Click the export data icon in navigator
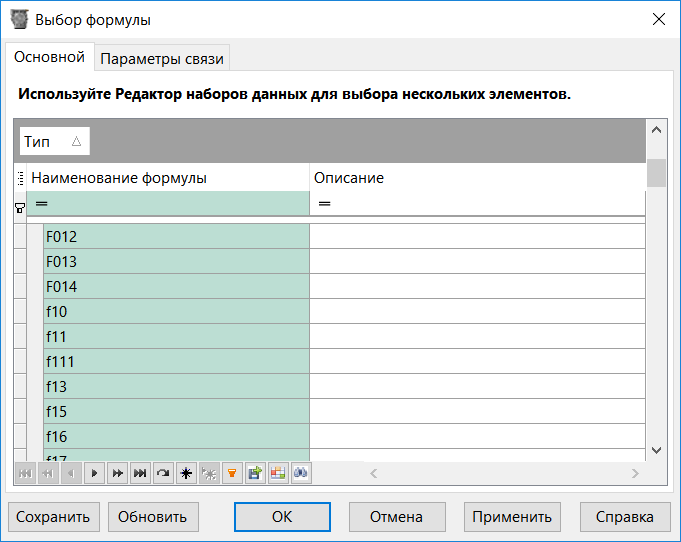Screen dimensions: 681x542 (255, 473)
